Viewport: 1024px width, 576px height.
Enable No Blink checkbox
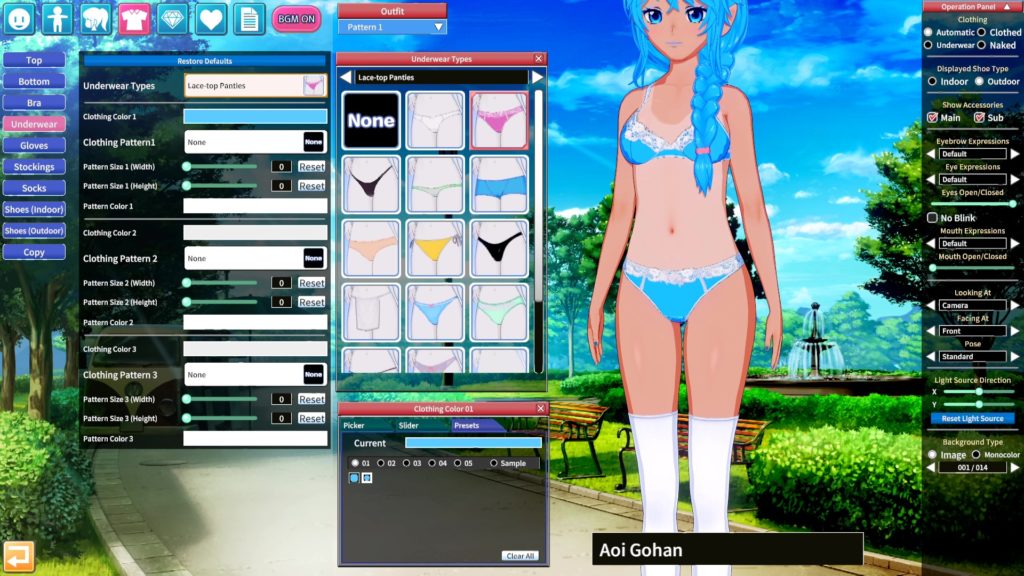coord(933,217)
